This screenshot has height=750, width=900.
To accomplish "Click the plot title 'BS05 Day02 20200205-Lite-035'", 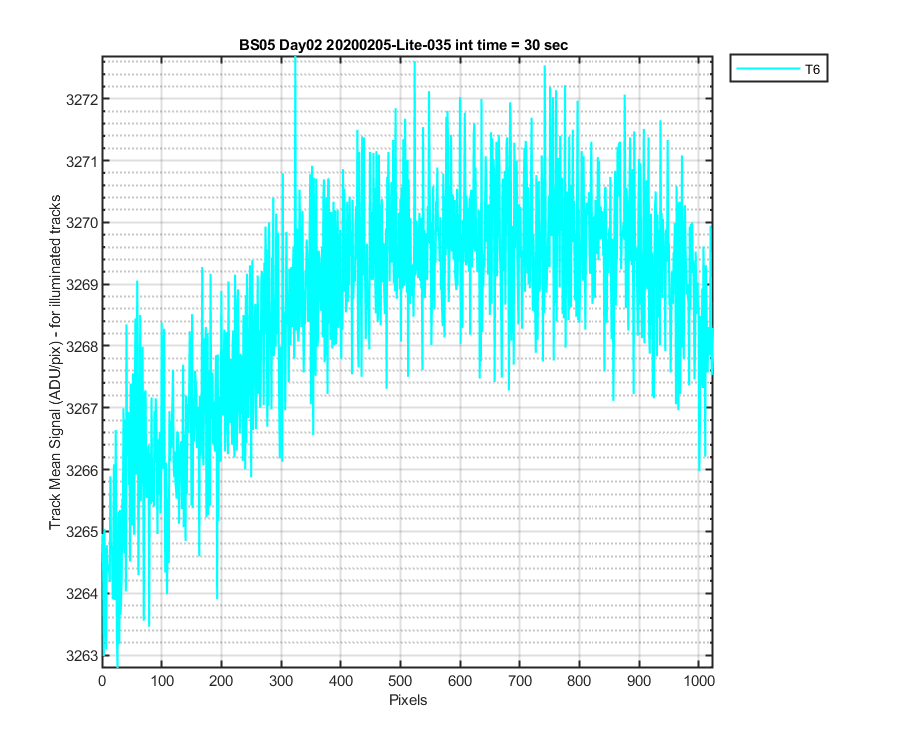I will (x=403, y=45).
